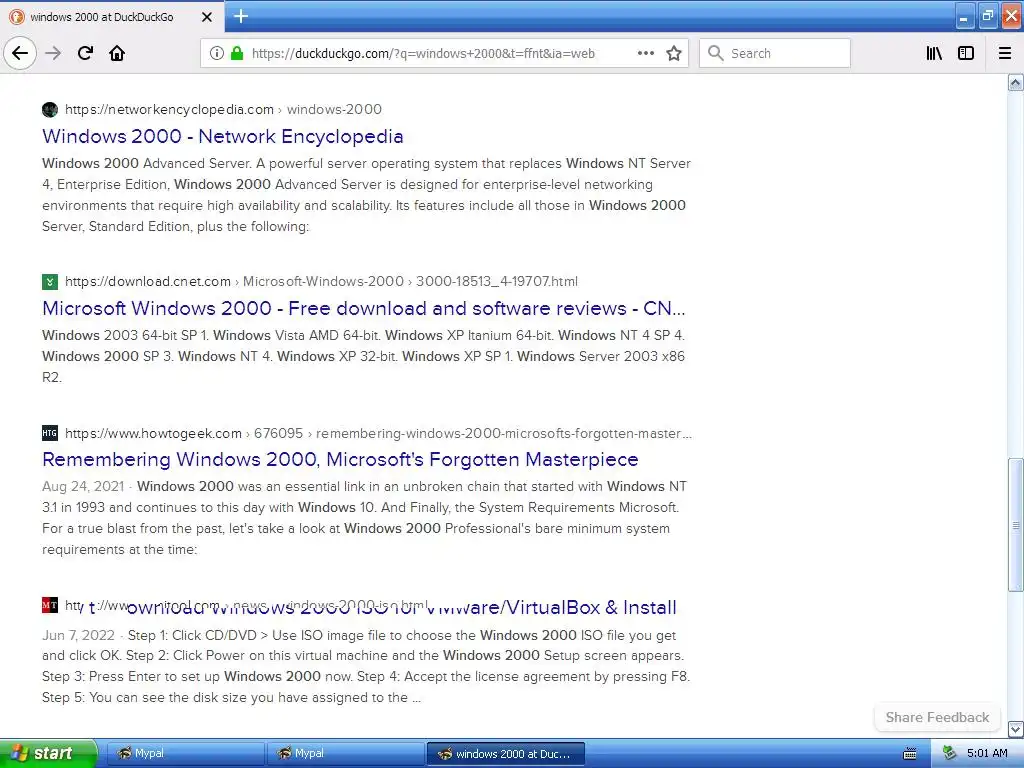Click the 5:01 AM clock
The height and width of the screenshot is (768, 1024).
pyautogui.click(x=987, y=753)
